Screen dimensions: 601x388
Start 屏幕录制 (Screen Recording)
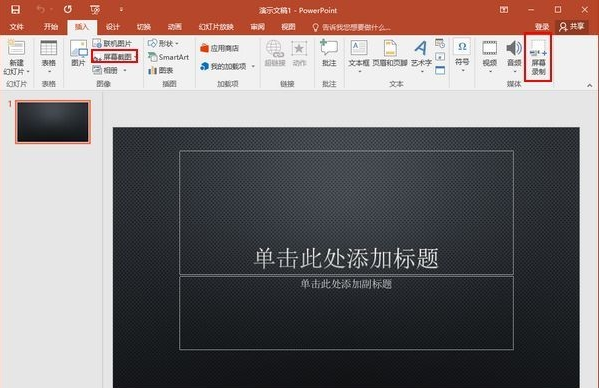click(x=538, y=58)
